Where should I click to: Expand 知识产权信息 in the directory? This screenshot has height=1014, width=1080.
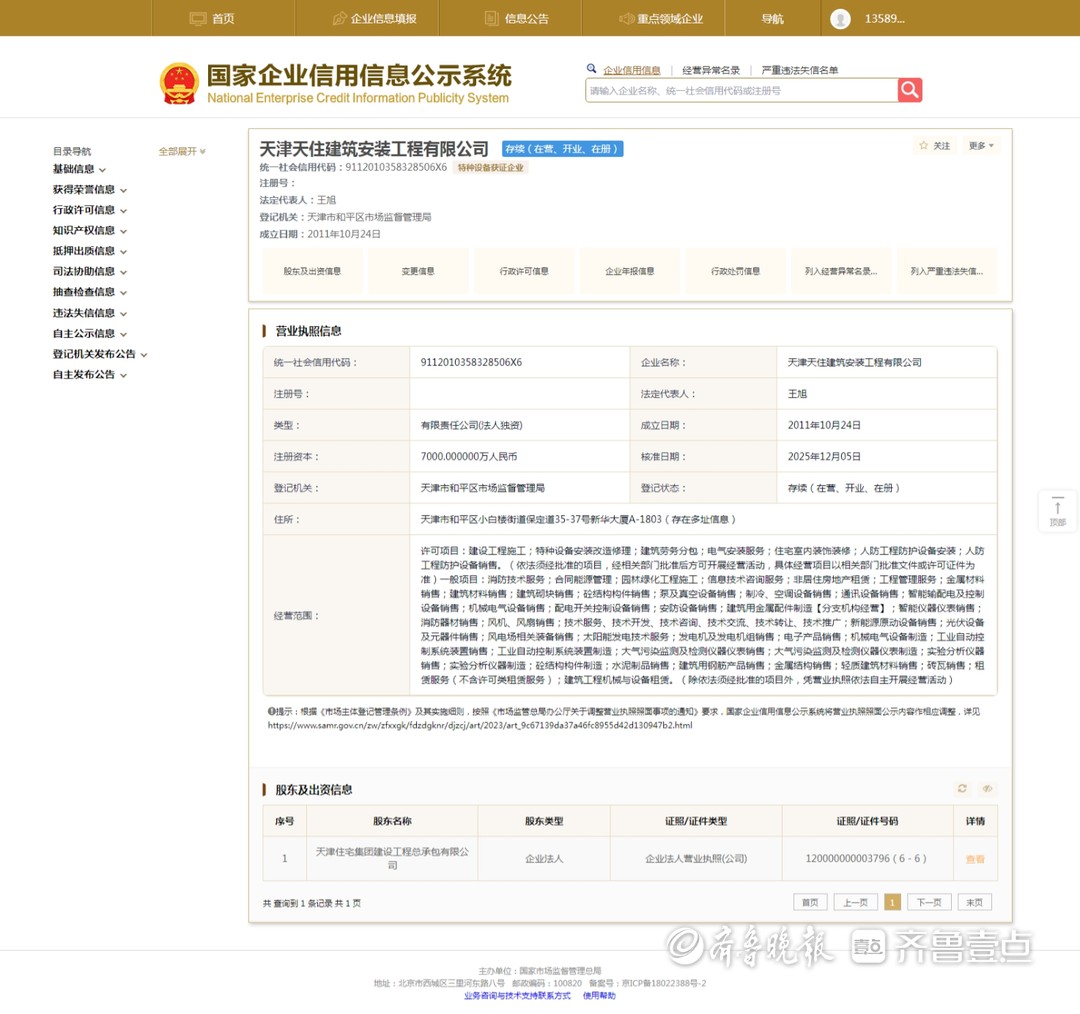pos(90,231)
